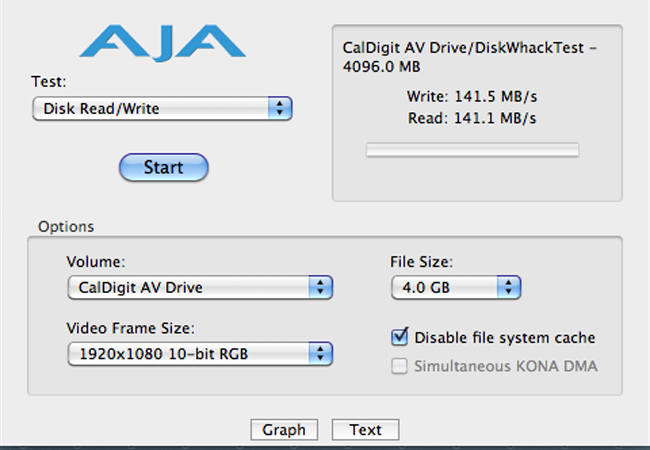
Task: Click the CalDigit AV Drive/DiskWhackTest heading
Action: tap(470, 57)
